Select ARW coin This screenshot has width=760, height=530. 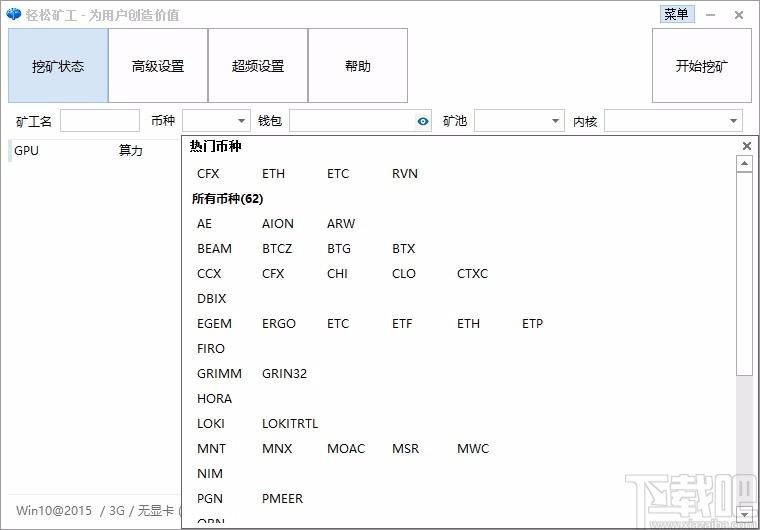click(341, 224)
